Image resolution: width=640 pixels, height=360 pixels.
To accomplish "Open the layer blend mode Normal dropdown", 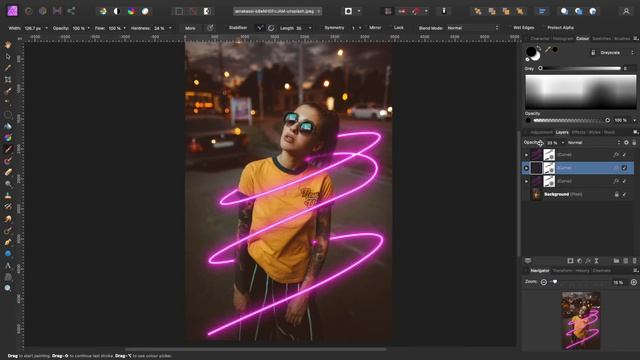I will 594,142.
